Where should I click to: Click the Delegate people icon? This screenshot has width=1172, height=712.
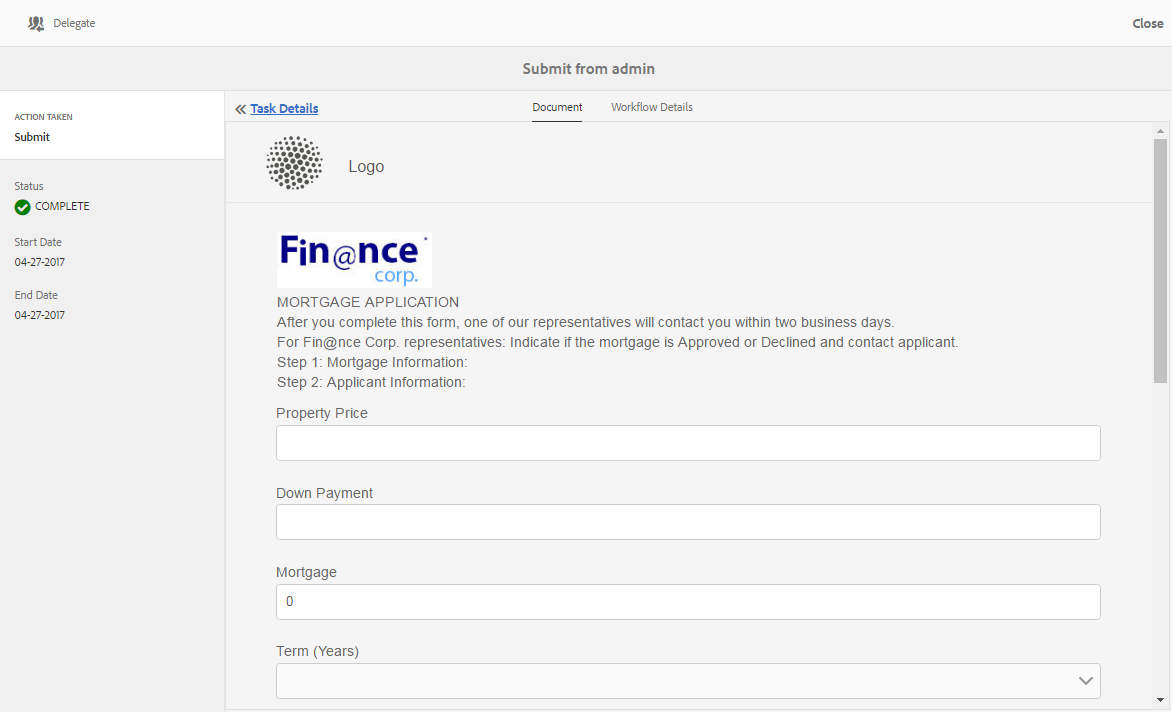[36, 24]
